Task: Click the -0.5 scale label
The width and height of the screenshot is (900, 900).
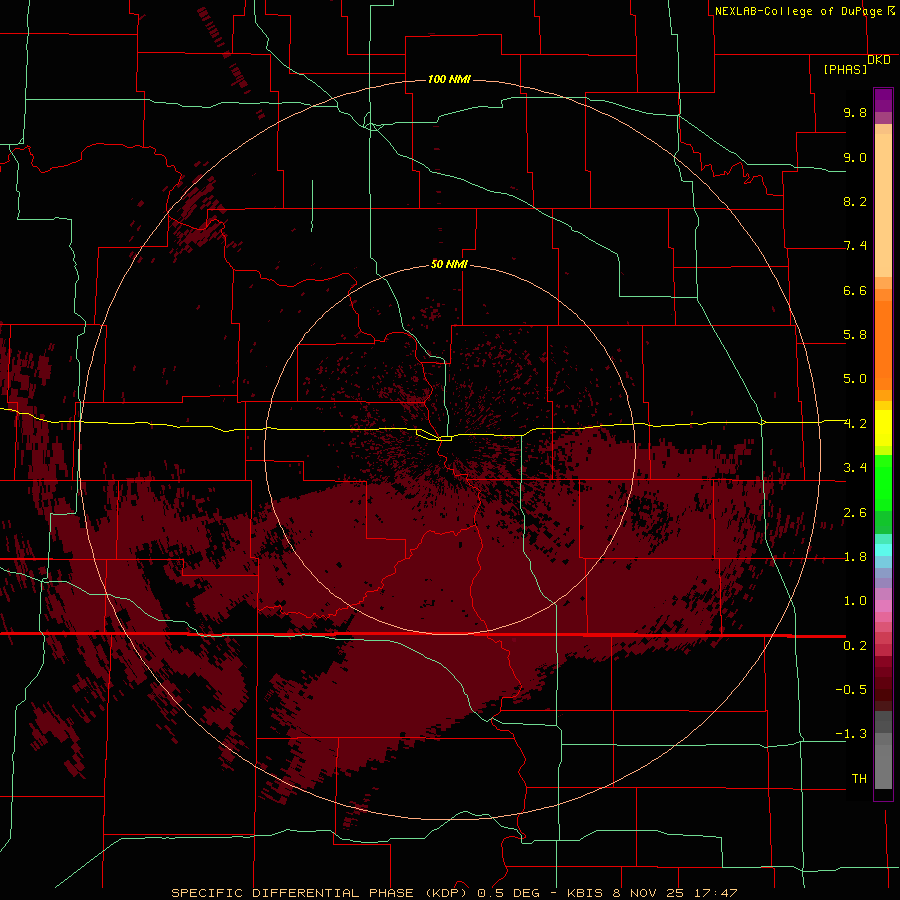Action: click(x=851, y=690)
